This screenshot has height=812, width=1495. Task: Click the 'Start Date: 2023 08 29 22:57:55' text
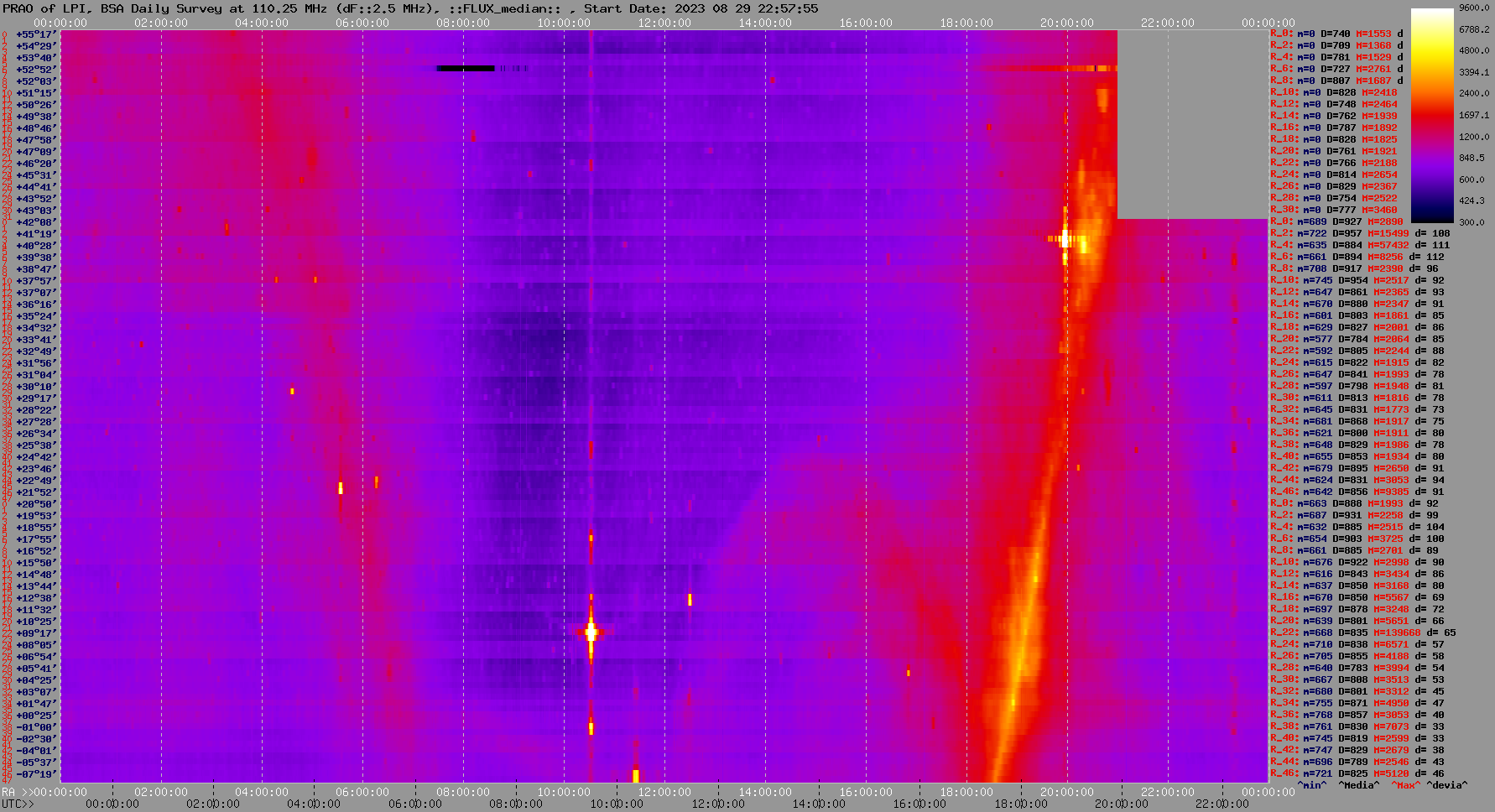point(701,8)
